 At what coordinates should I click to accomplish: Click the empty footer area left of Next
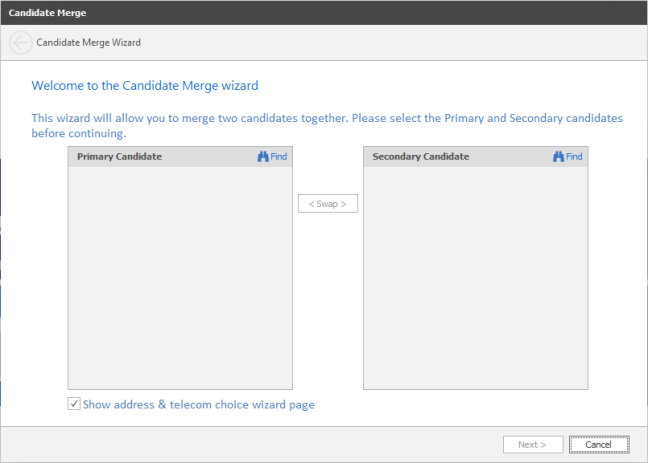tap(250, 444)
